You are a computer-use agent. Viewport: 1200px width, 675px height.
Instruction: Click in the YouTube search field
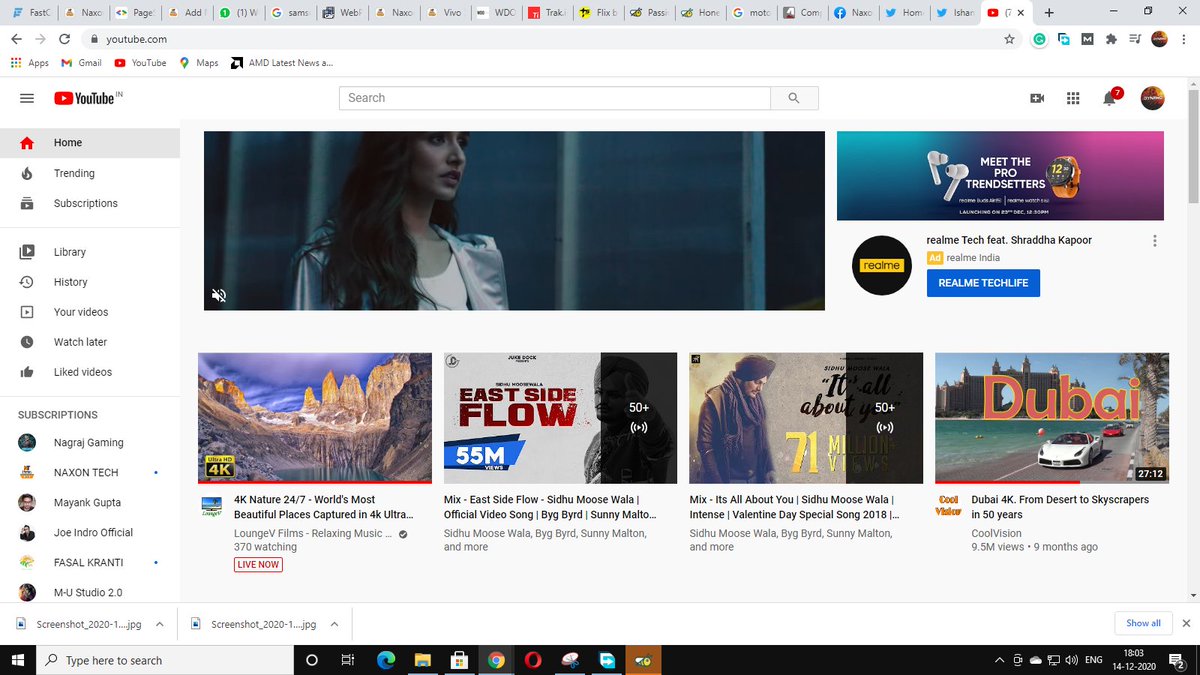[555, 98]
